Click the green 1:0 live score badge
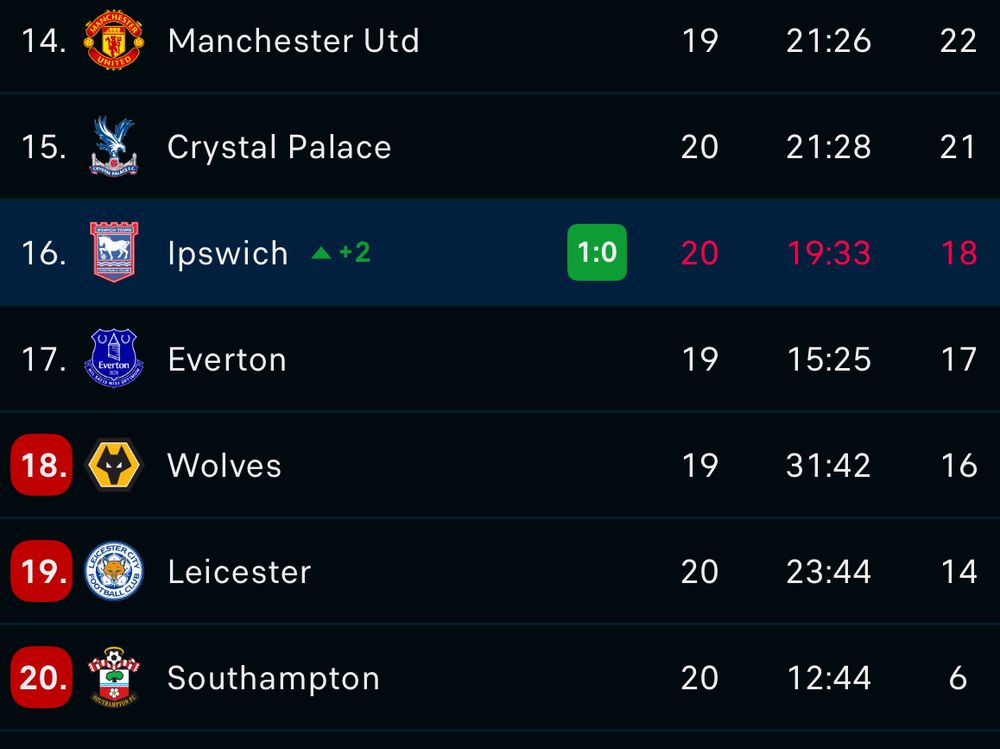1000x749 pixels. click(x=597, y=252)
